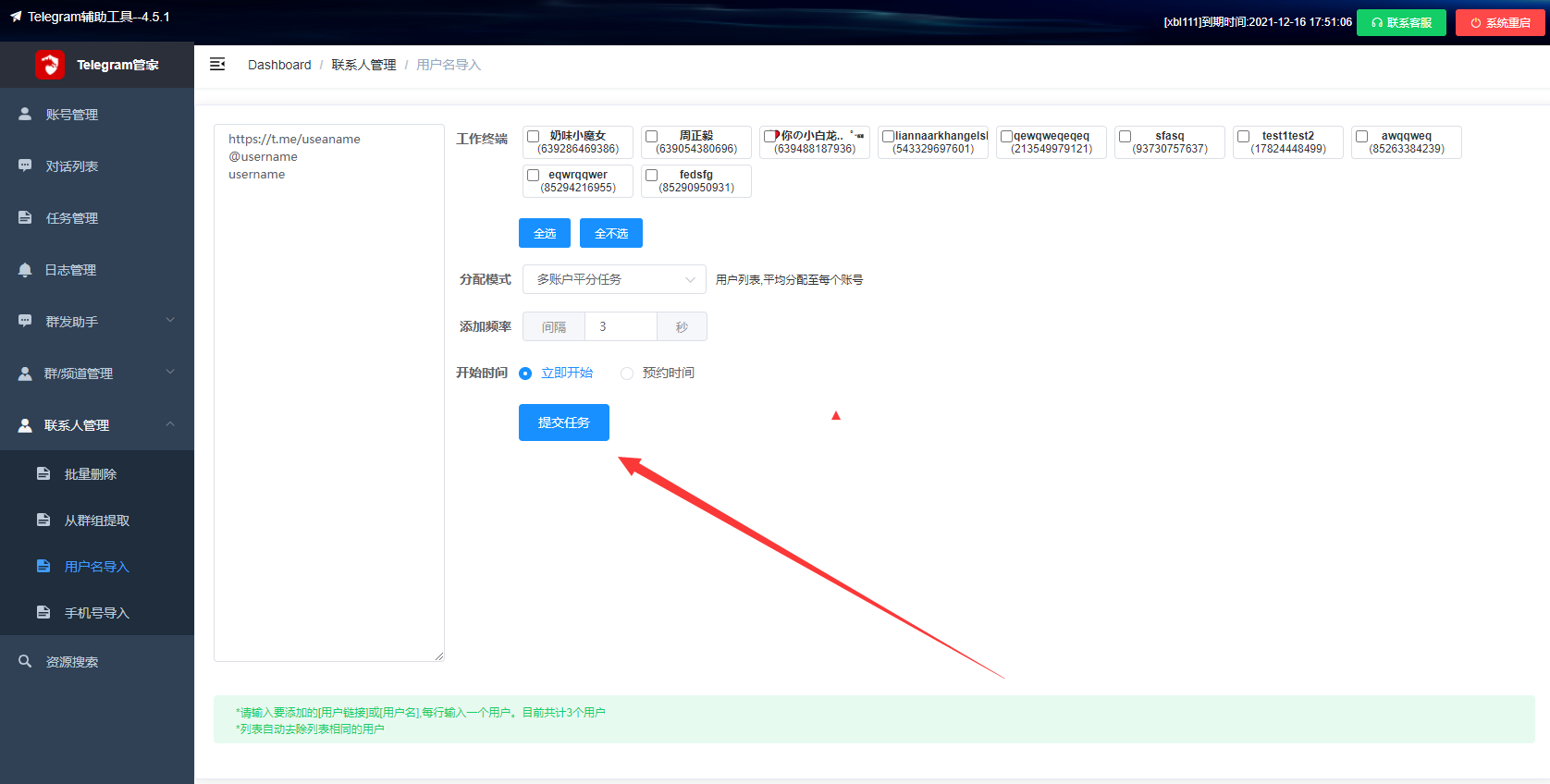
Task: Click the 群/频道管理 user icon
Action: pos(25,373)
